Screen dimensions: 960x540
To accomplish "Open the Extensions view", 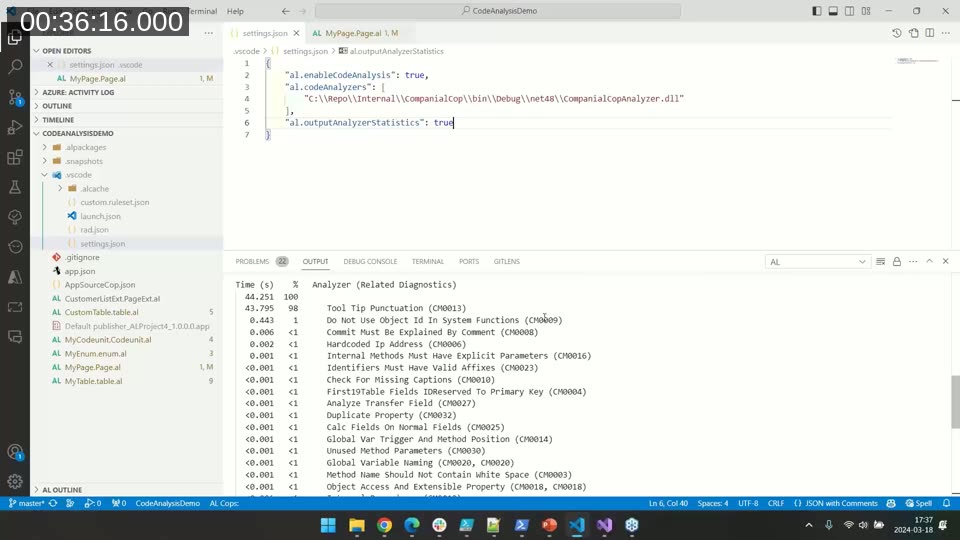I will (x=15, y=157).
